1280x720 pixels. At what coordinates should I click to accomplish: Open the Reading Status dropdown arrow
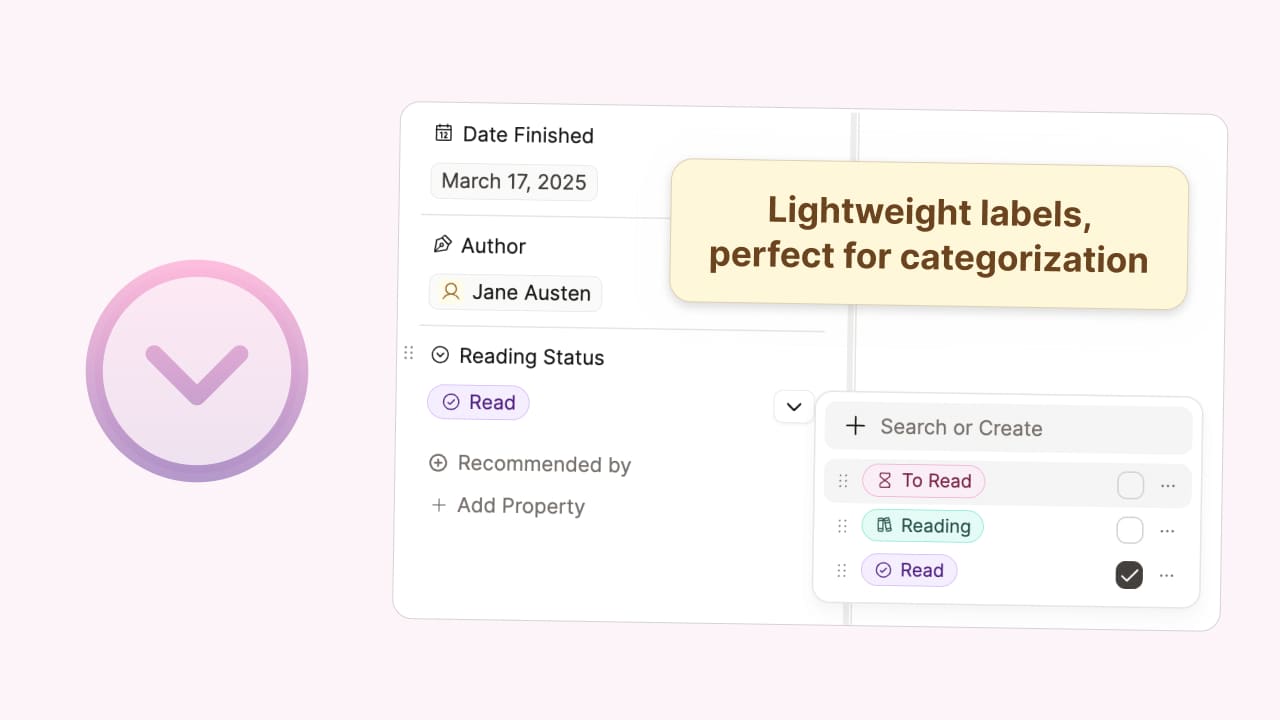pyautogui.click(x=794, y=407)
